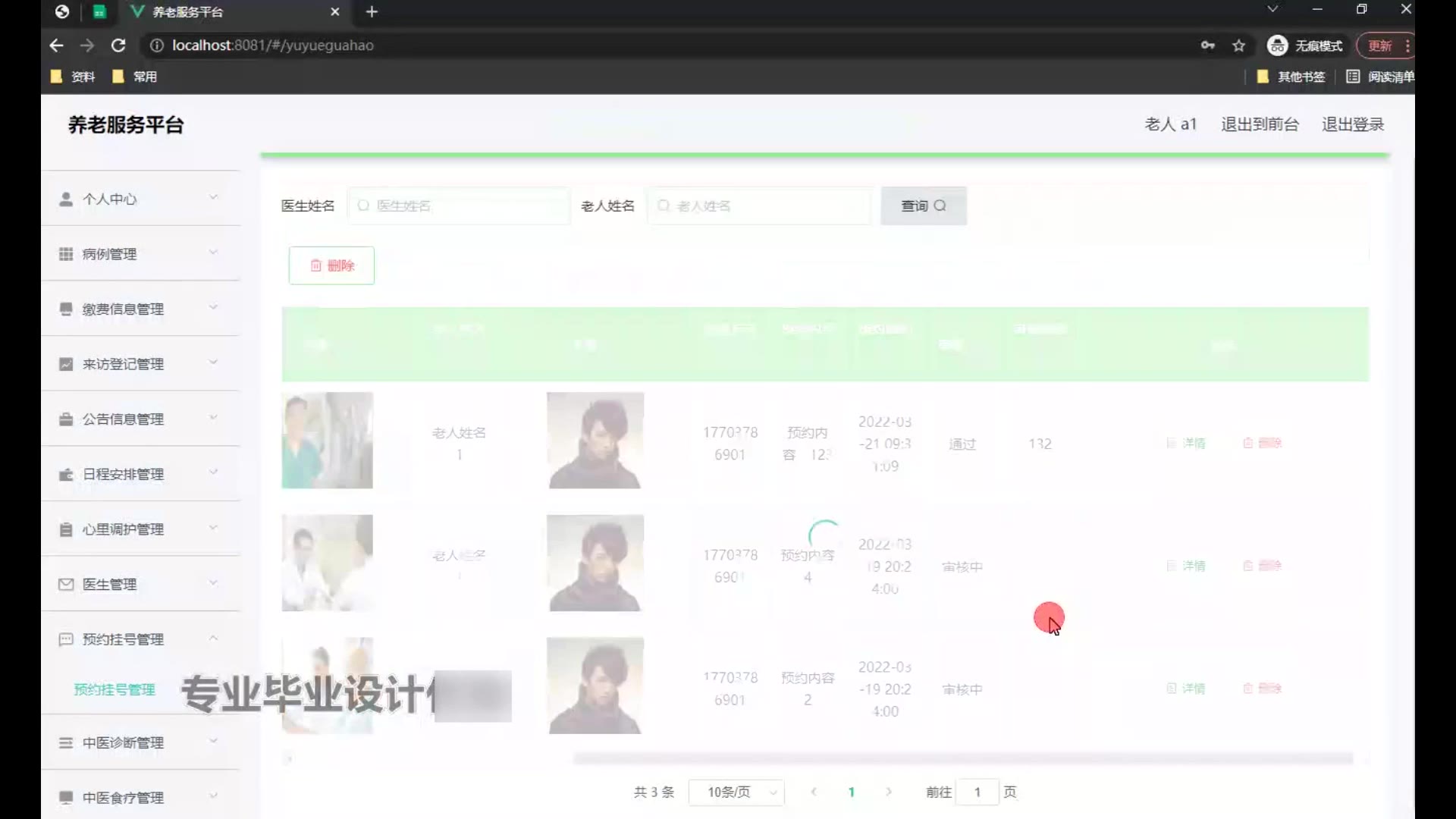1456x819 pixels.
Task: Collapse the 预约挂号管理 menu chevron
Action: 213,638
